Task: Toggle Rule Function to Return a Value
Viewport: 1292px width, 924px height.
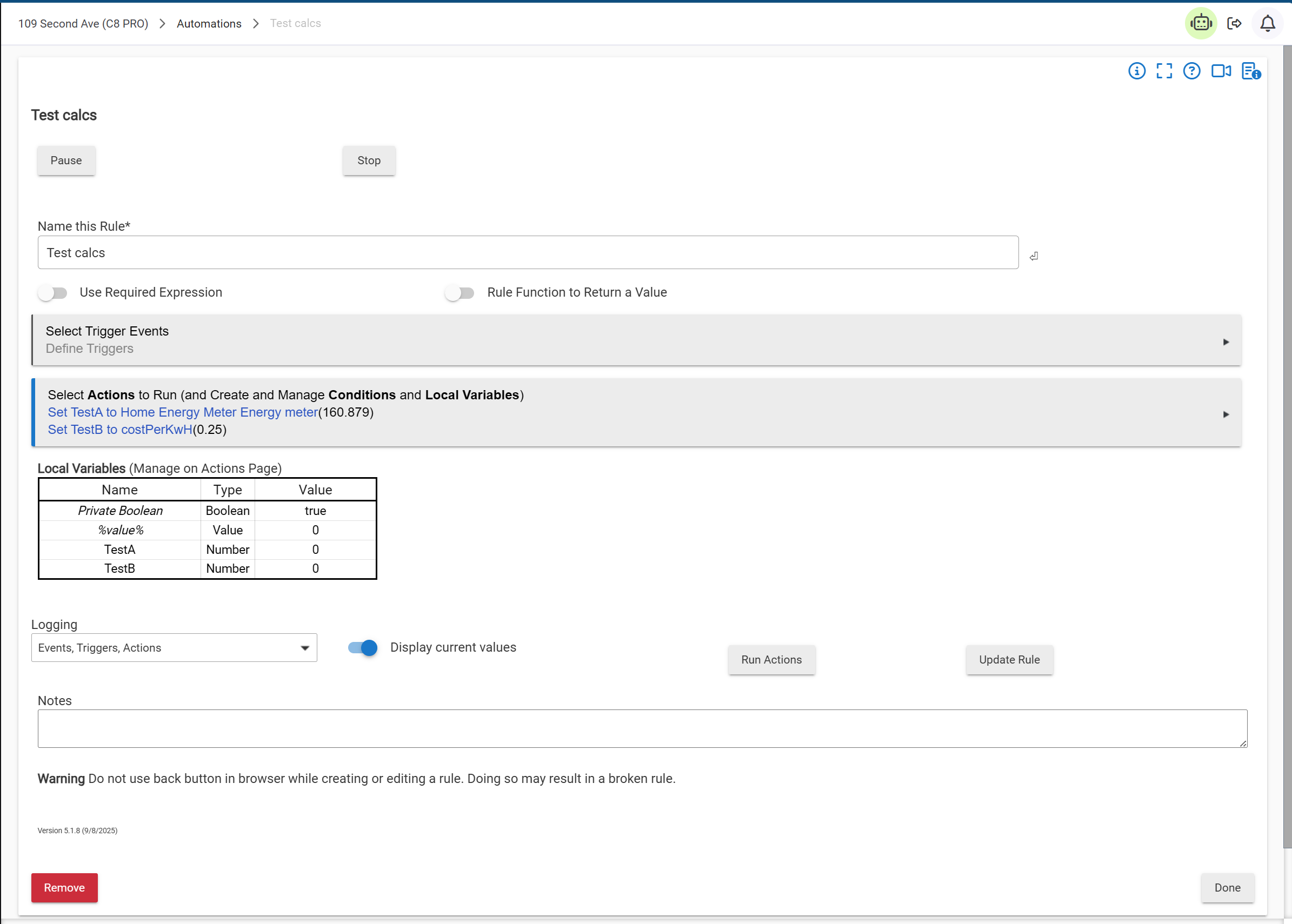Action: pyautogui.click(x=459, y=292)
